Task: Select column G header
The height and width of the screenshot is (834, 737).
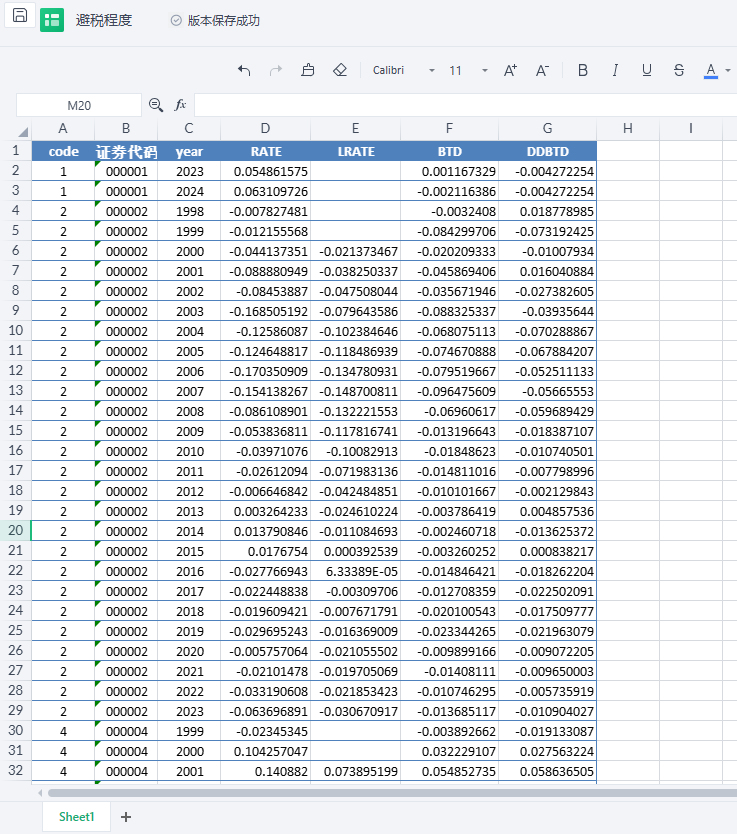Action: [x=547, y=128]
